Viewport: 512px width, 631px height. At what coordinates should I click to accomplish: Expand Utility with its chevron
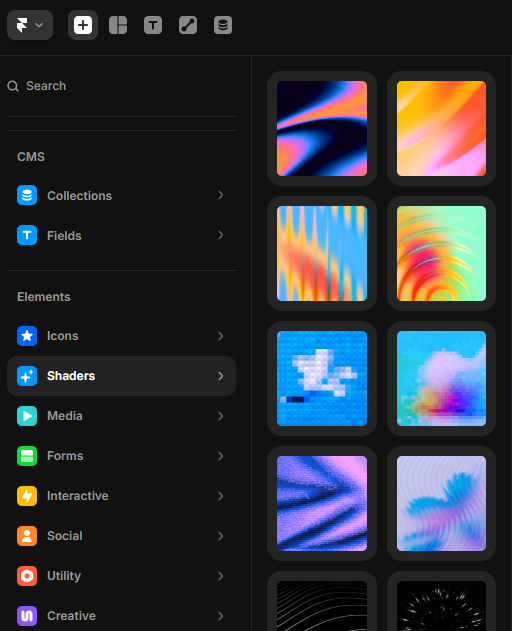[221, 576]
